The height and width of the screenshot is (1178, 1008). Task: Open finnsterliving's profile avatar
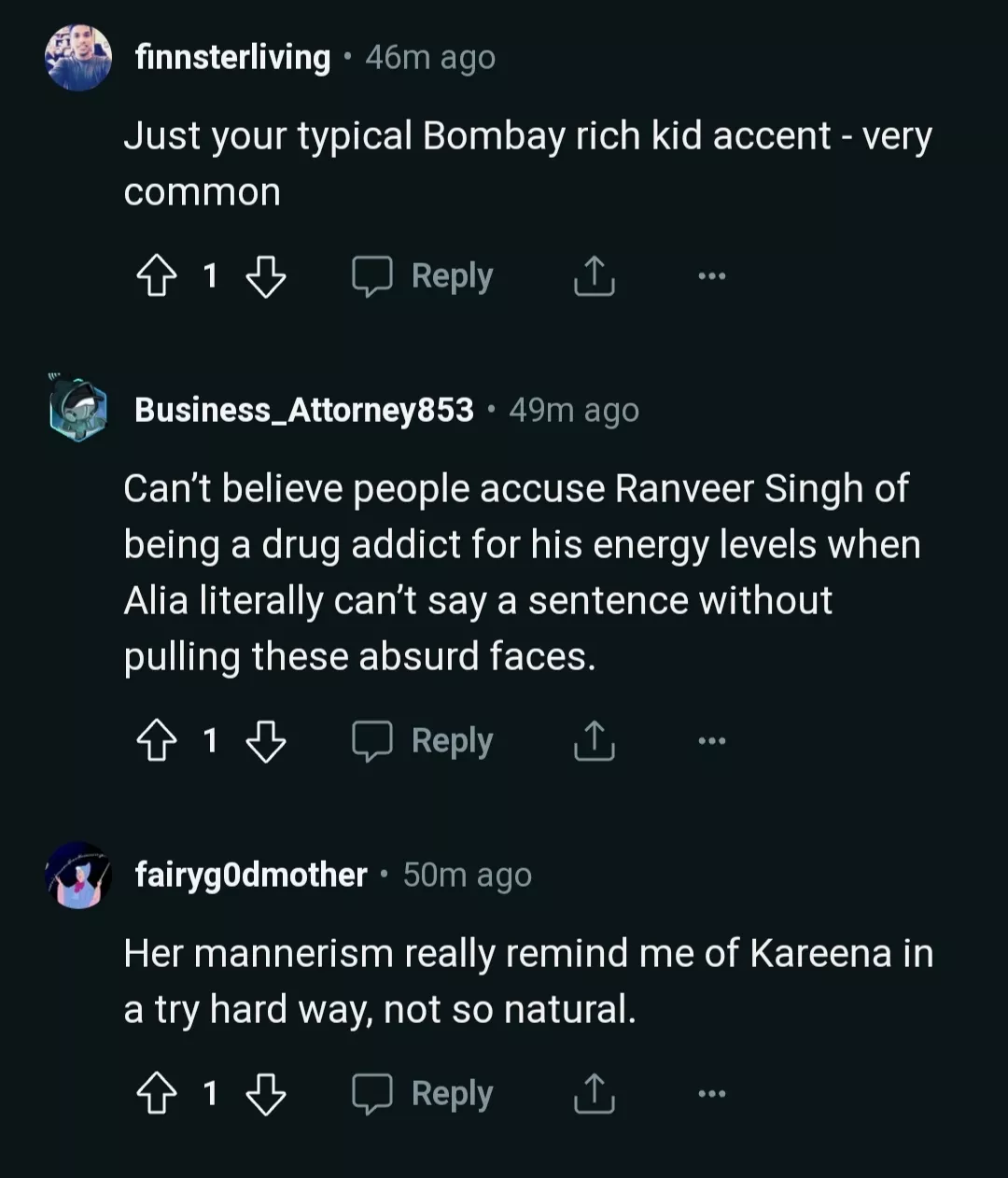78,58
